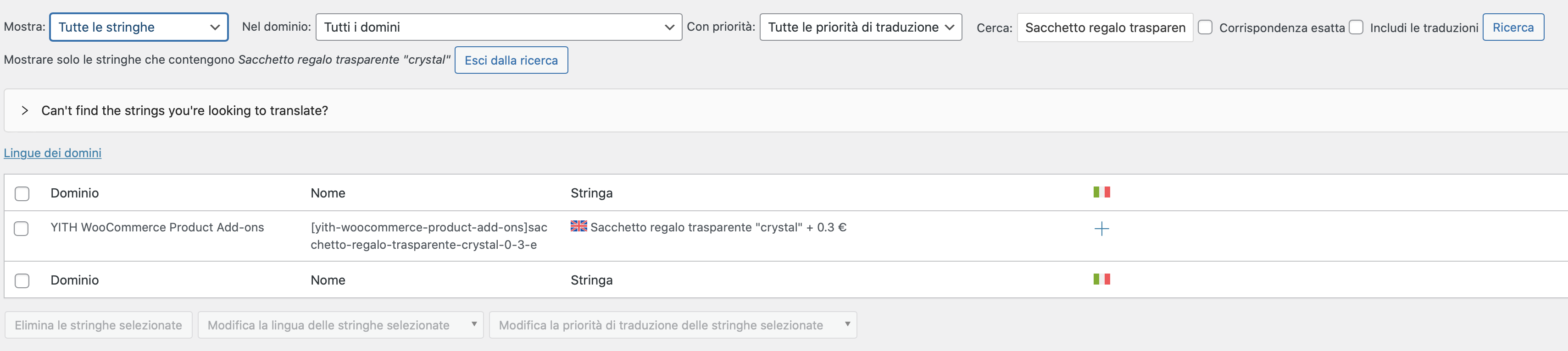Click the Italian flag in the table footer
This screenshot has width=1568, height=351.
[1102, 279]
